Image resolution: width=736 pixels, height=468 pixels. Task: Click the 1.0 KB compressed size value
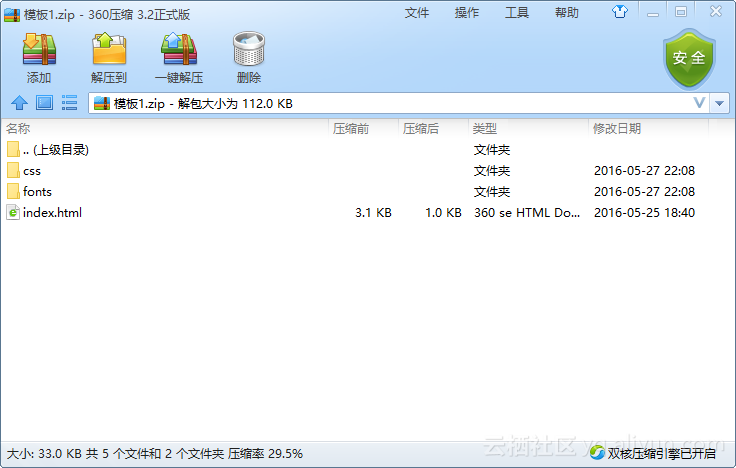click(443, 213)
